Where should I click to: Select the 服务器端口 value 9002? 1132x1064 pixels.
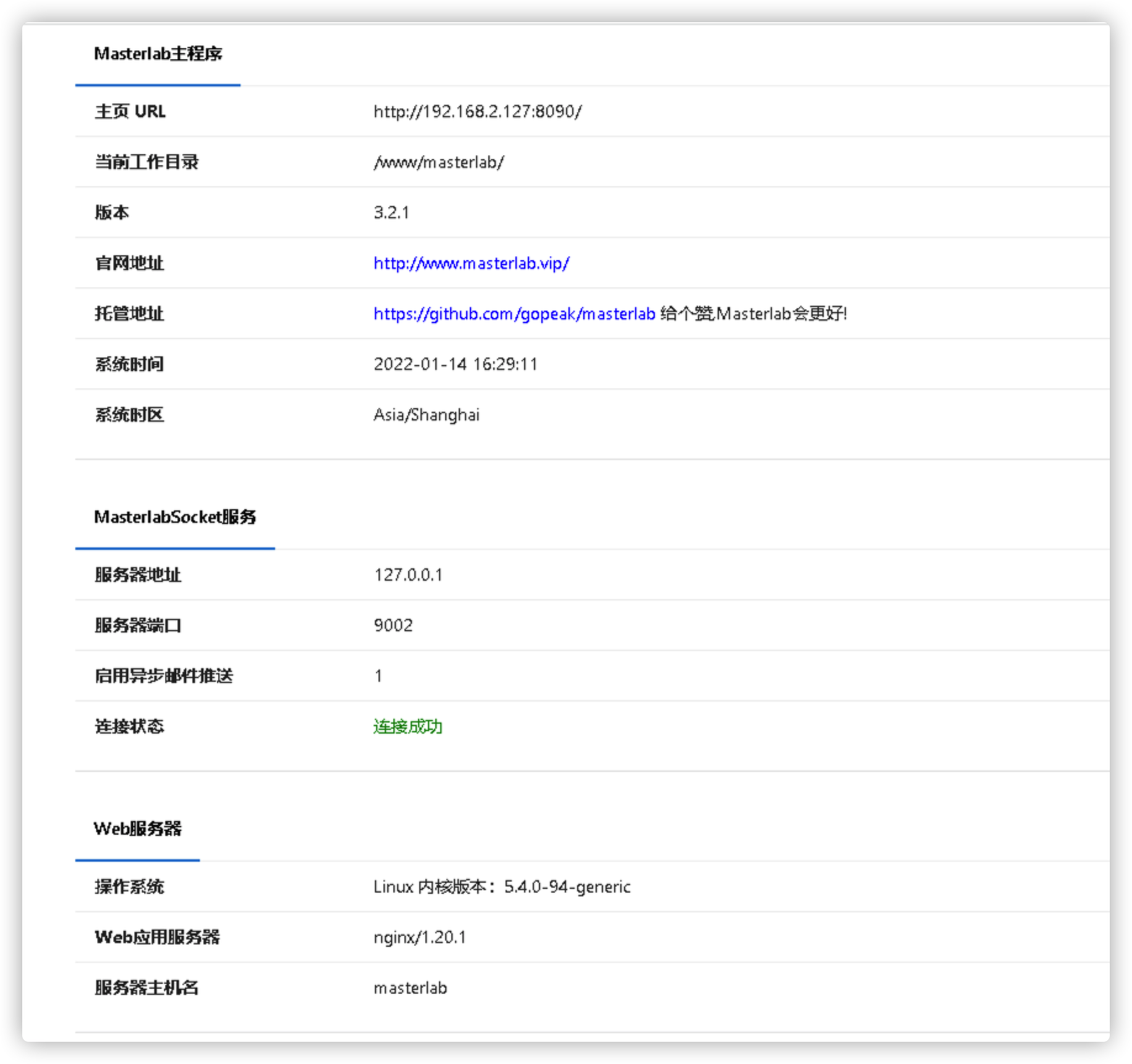[393, 625]
